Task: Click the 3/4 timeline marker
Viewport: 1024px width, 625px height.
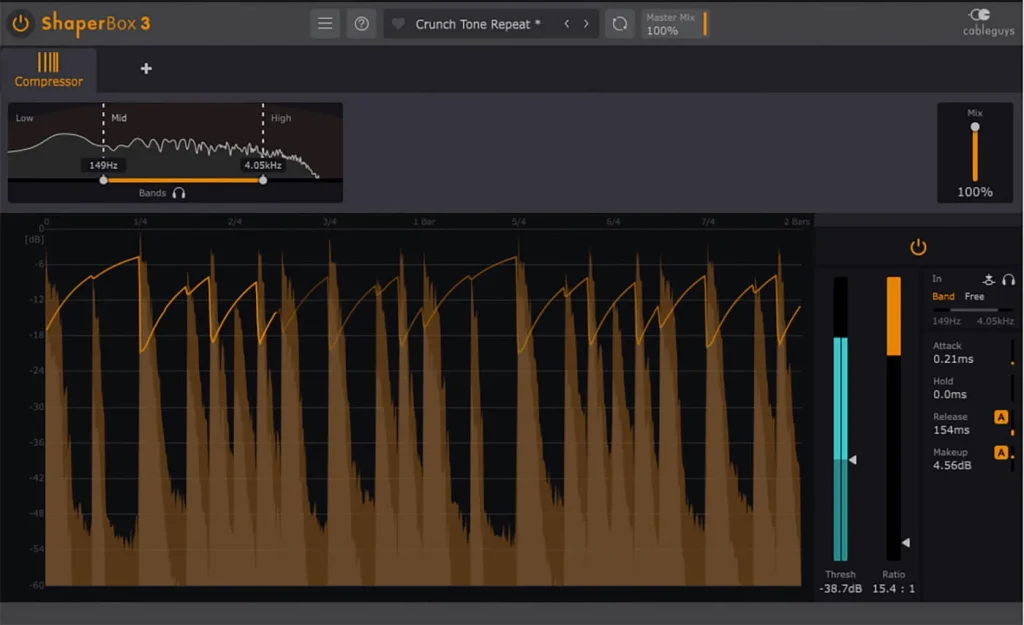Action: tap(329, 222)
